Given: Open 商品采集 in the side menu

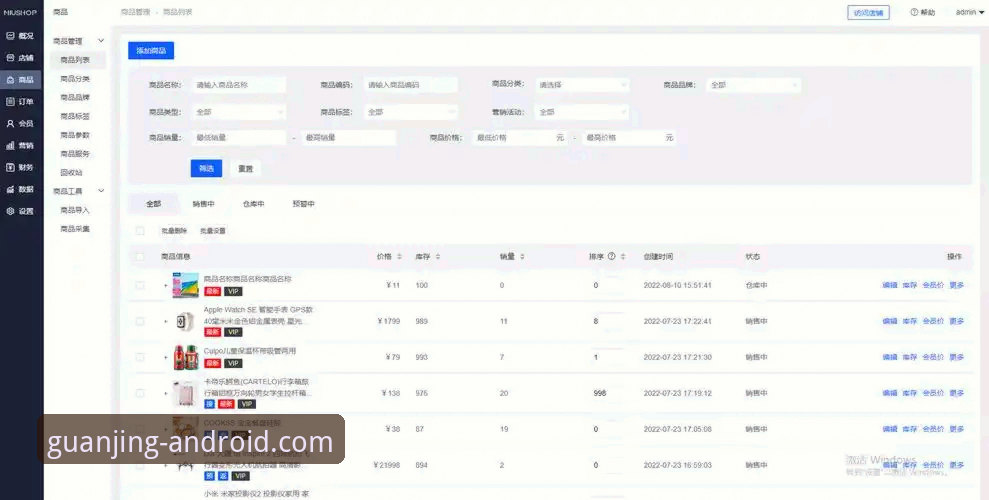Looking at the screenshot, I should (x=75, y=229).
